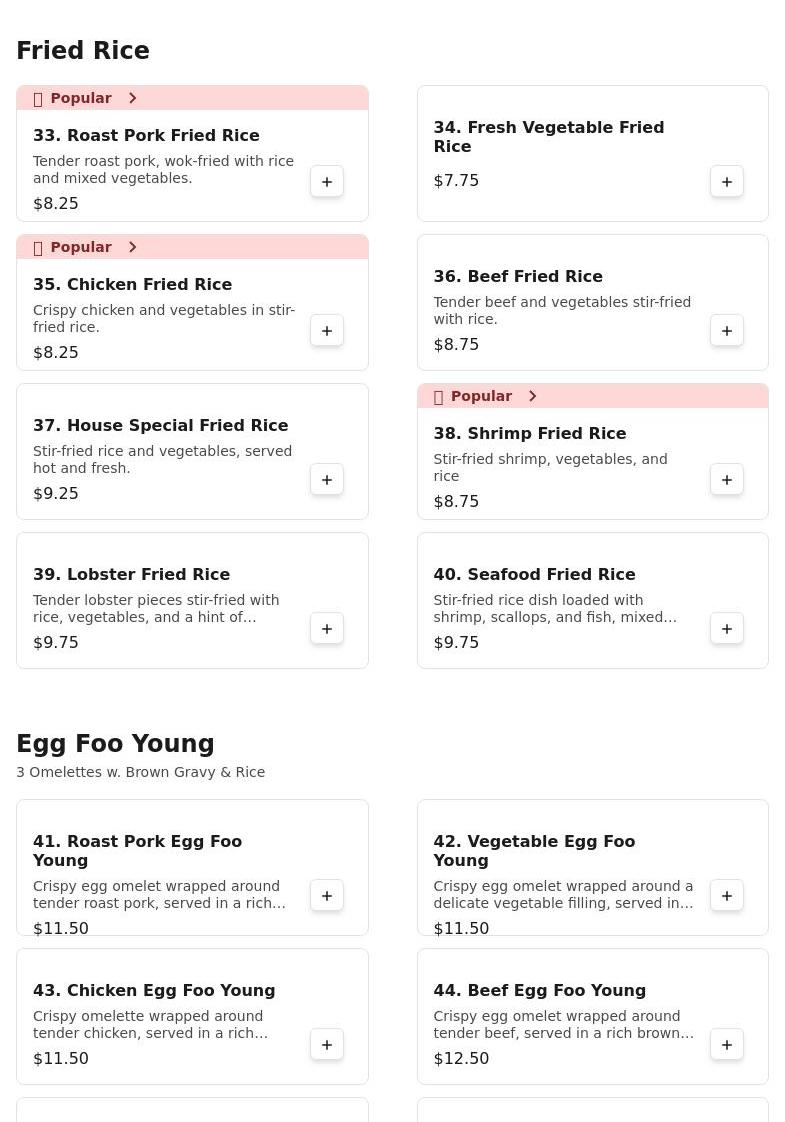Add Beef Egg Foo Young to cart
This screenshot has width=785, height=1122.
pyautogui.click(x=727, y=1045)
